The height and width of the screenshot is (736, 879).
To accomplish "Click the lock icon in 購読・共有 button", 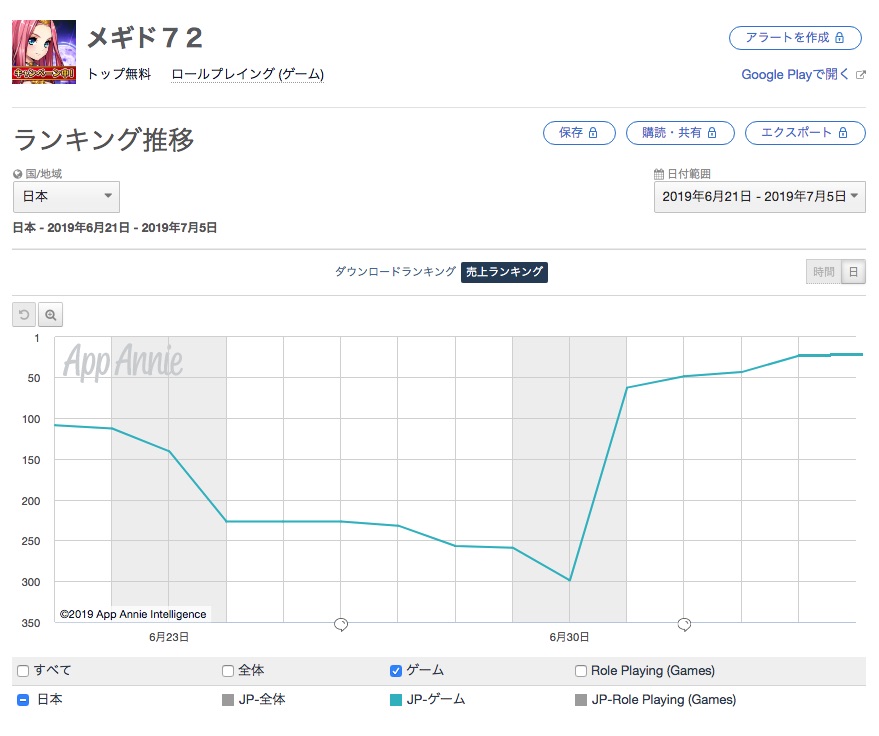I will [x=712, y=133].
